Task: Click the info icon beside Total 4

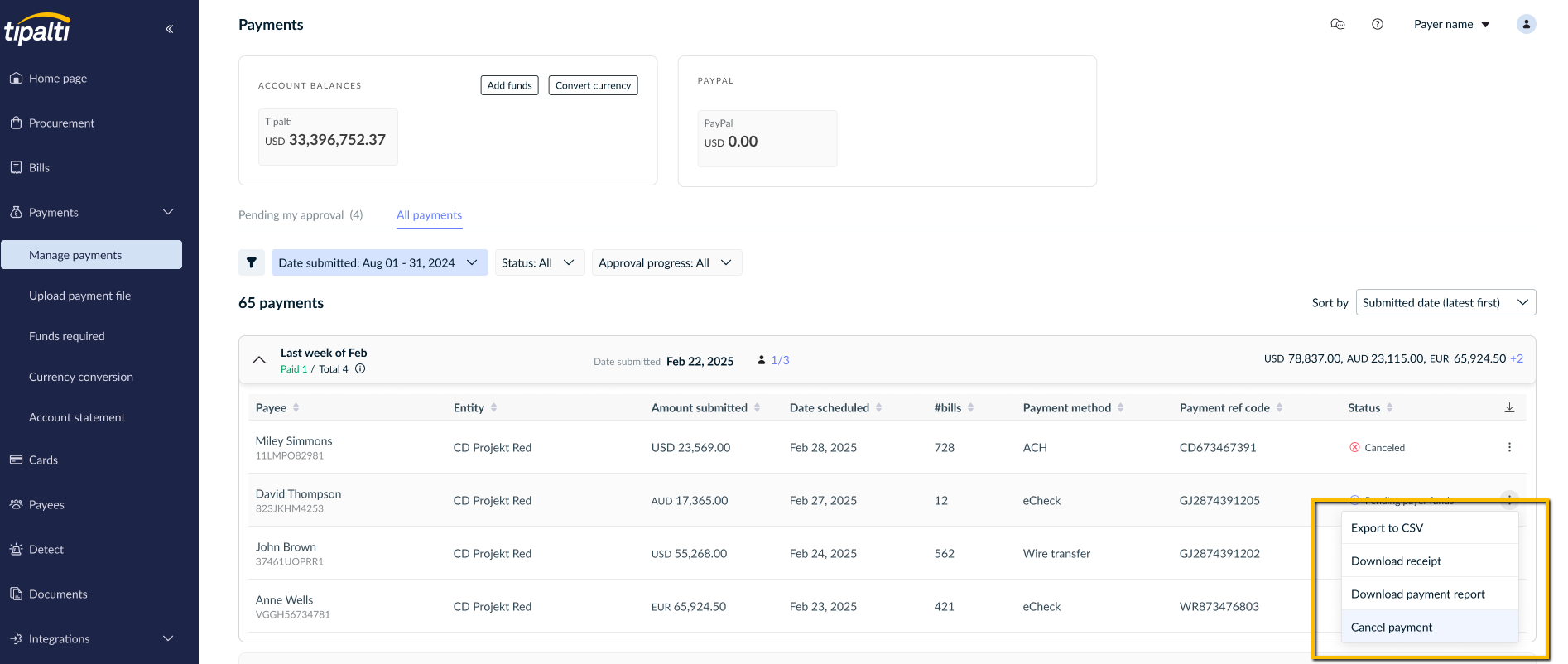Action: [x=360, y=369]
